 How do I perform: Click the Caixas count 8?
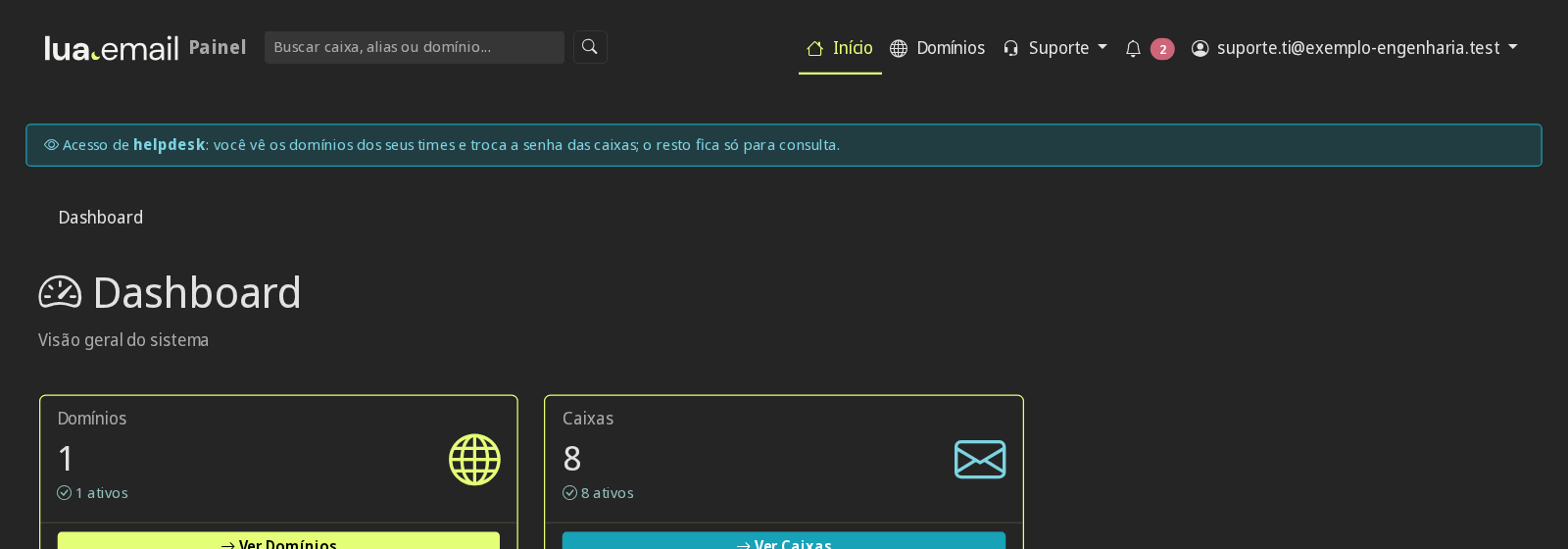click(x=572, y=459)
